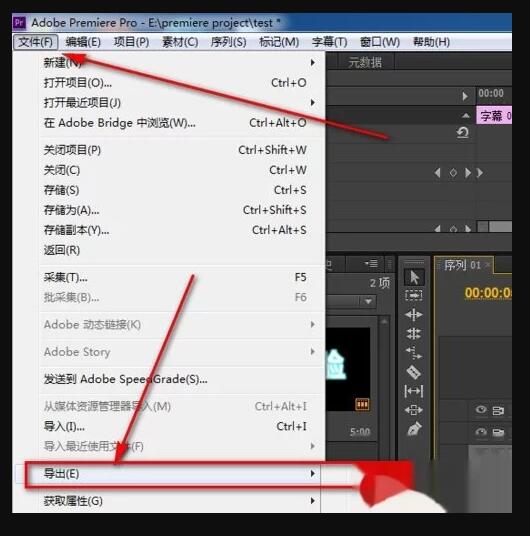The height and width of the screenshot is (536, 530).
Task: Open the 字幕(T) menu
Action: 329,42
